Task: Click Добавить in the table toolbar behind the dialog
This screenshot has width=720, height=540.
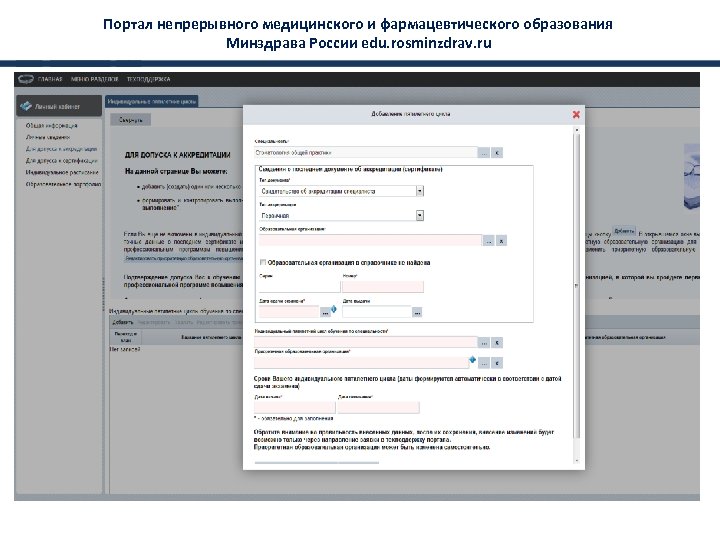Action: point(123,322)
